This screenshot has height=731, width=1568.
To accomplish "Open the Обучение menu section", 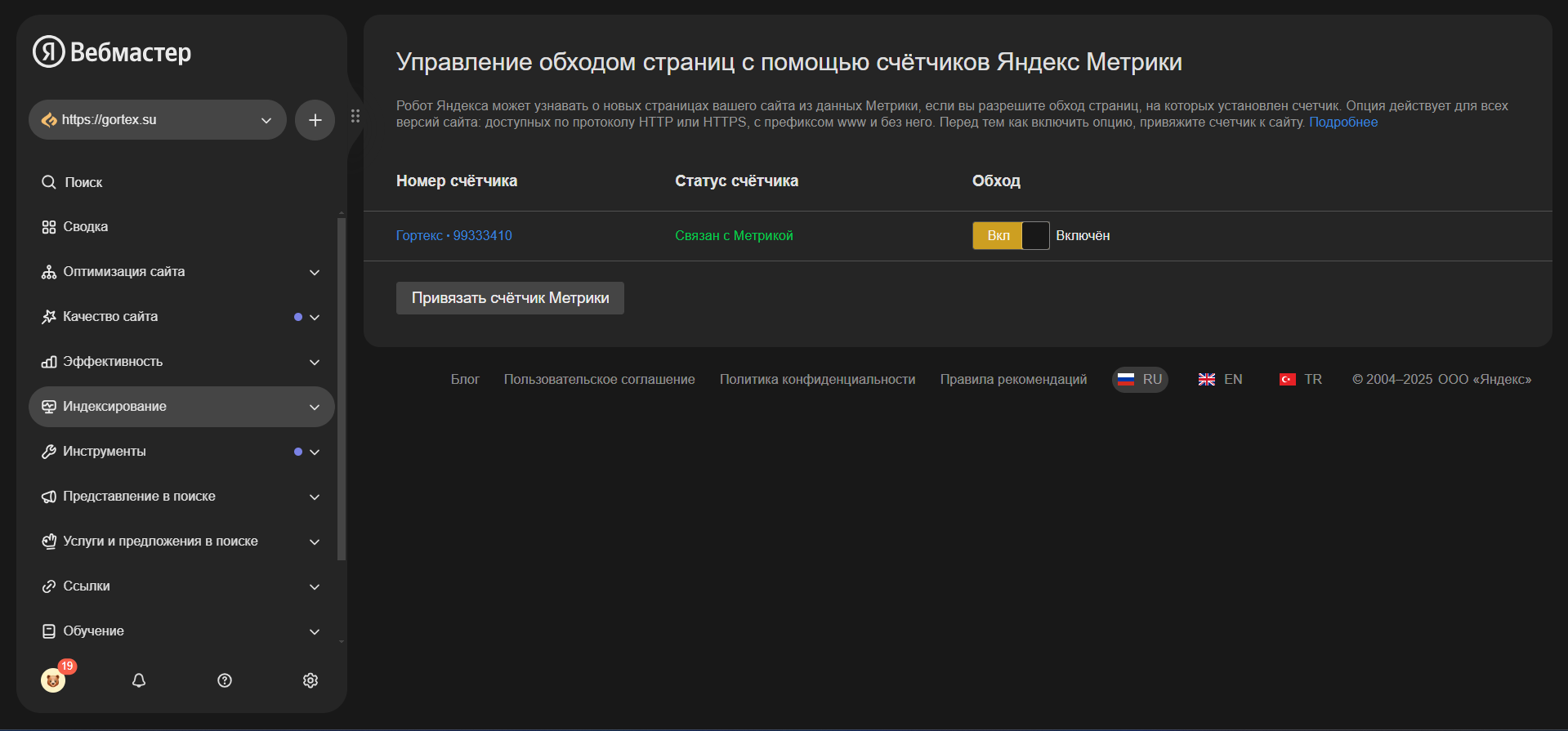I will [x=181, y=631].
